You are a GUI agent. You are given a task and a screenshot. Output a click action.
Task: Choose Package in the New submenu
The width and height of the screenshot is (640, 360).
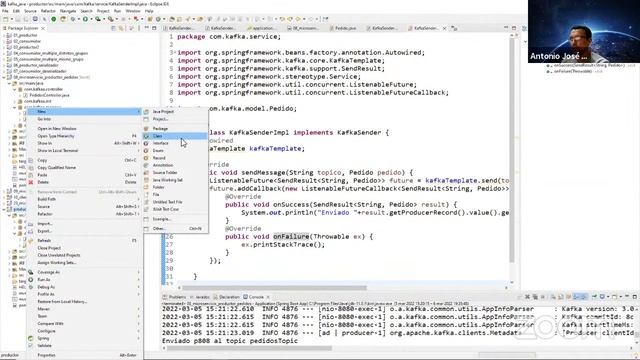pos(176,129)
